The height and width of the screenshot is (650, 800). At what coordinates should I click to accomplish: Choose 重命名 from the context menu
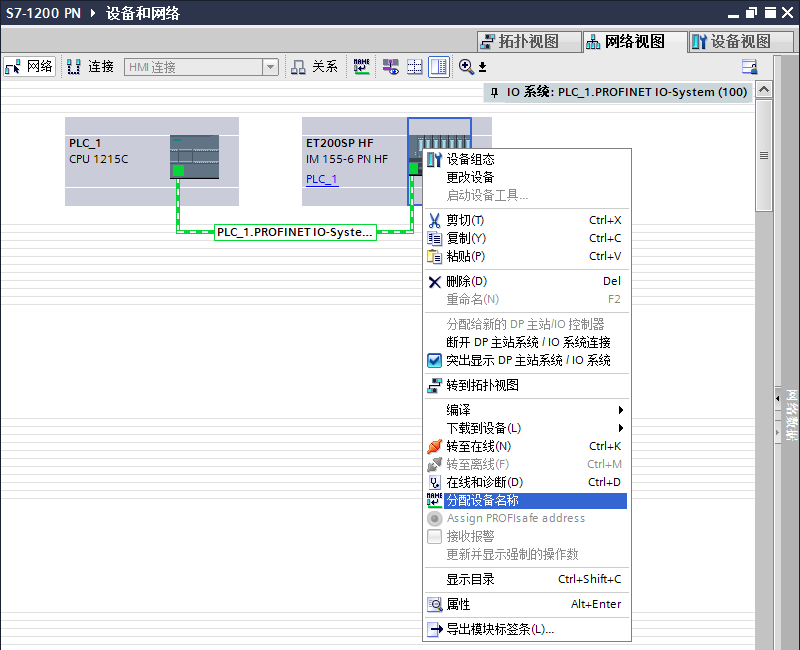coord(527,299)
